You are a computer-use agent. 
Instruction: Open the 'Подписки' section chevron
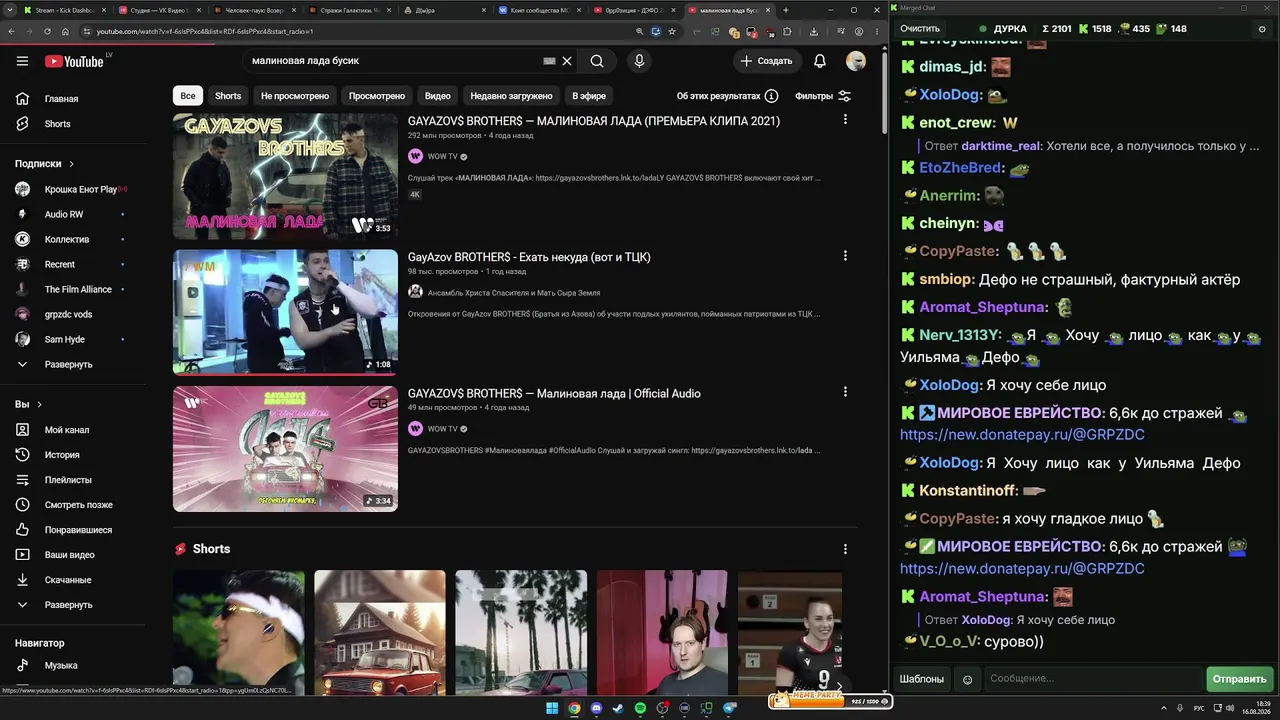71,164
